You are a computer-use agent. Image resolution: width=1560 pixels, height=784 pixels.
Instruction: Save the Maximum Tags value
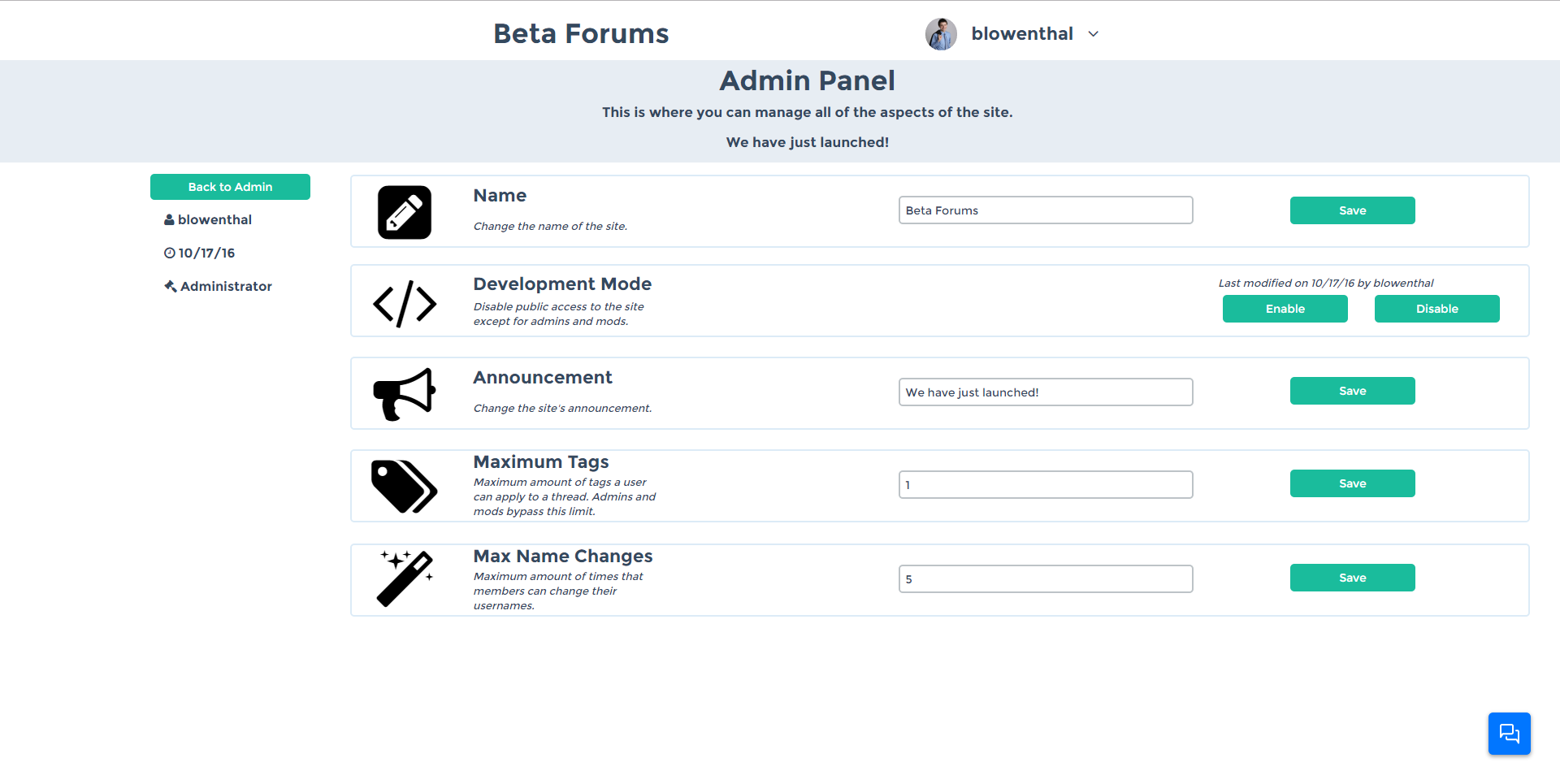(1353, 483)
